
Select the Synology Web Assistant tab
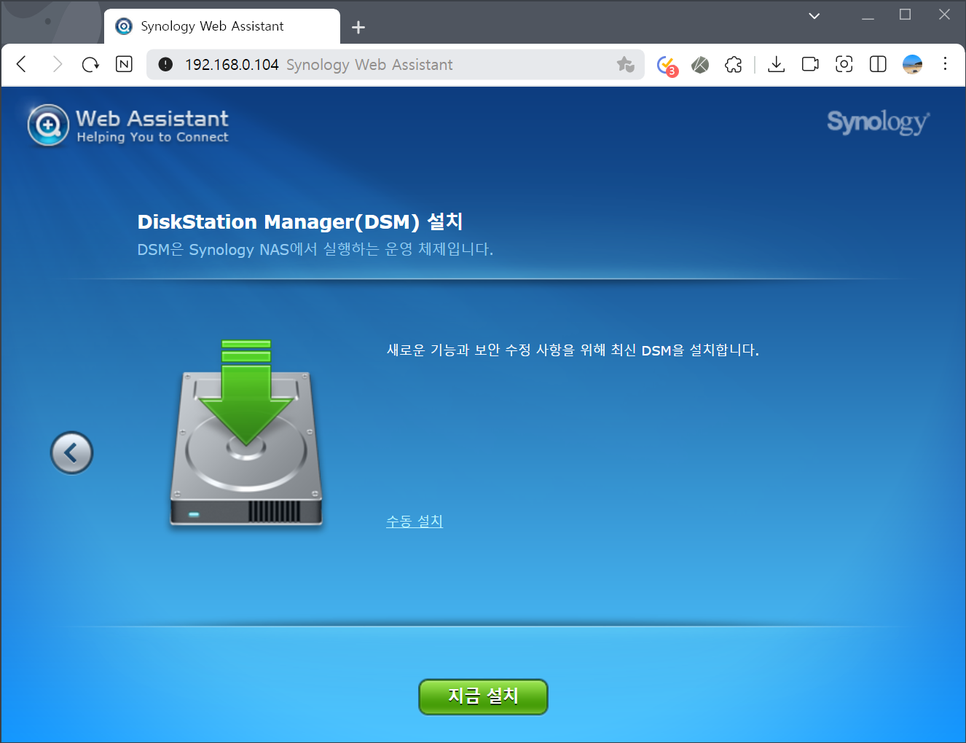(x=222, y=26)
